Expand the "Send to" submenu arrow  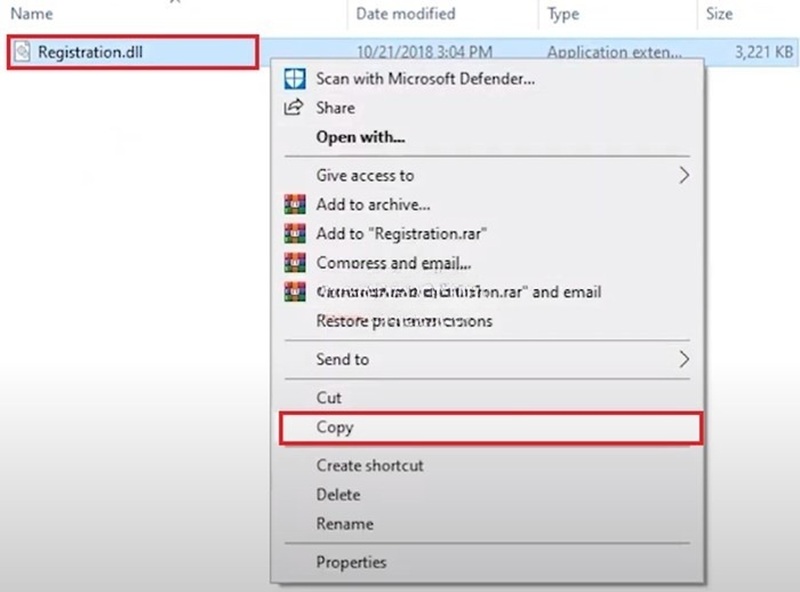(685, 359)
